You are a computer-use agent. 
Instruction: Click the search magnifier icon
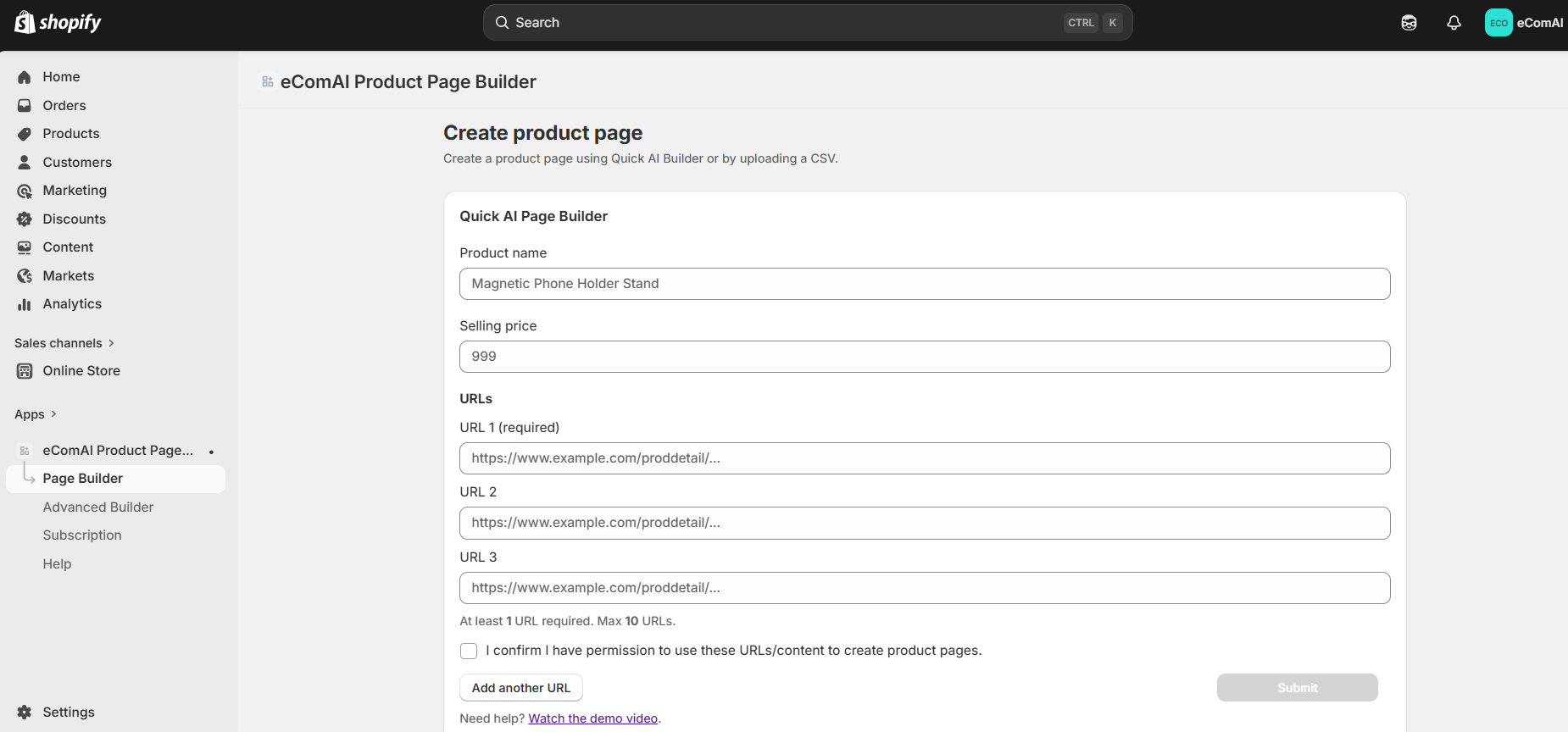(x=503, y=23)
